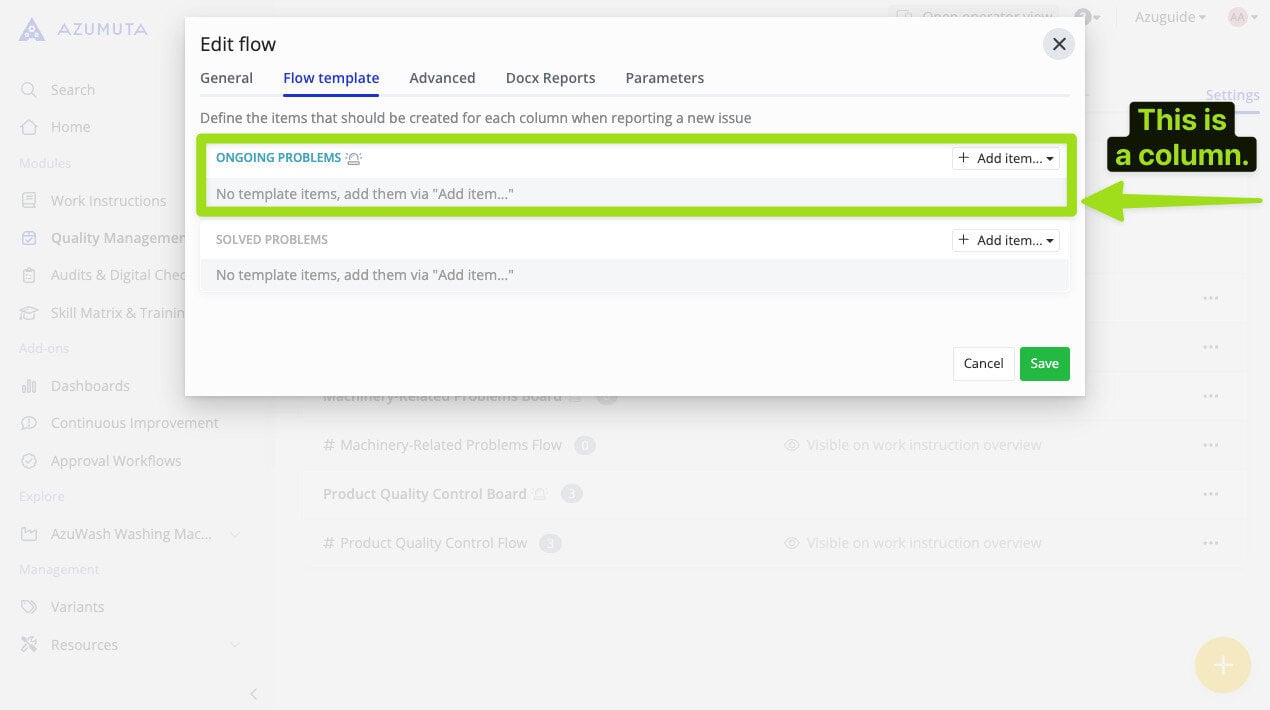The height and width of the screenshot is (710, 1270).
Task: Click the Cancel button
Action: 983,364
